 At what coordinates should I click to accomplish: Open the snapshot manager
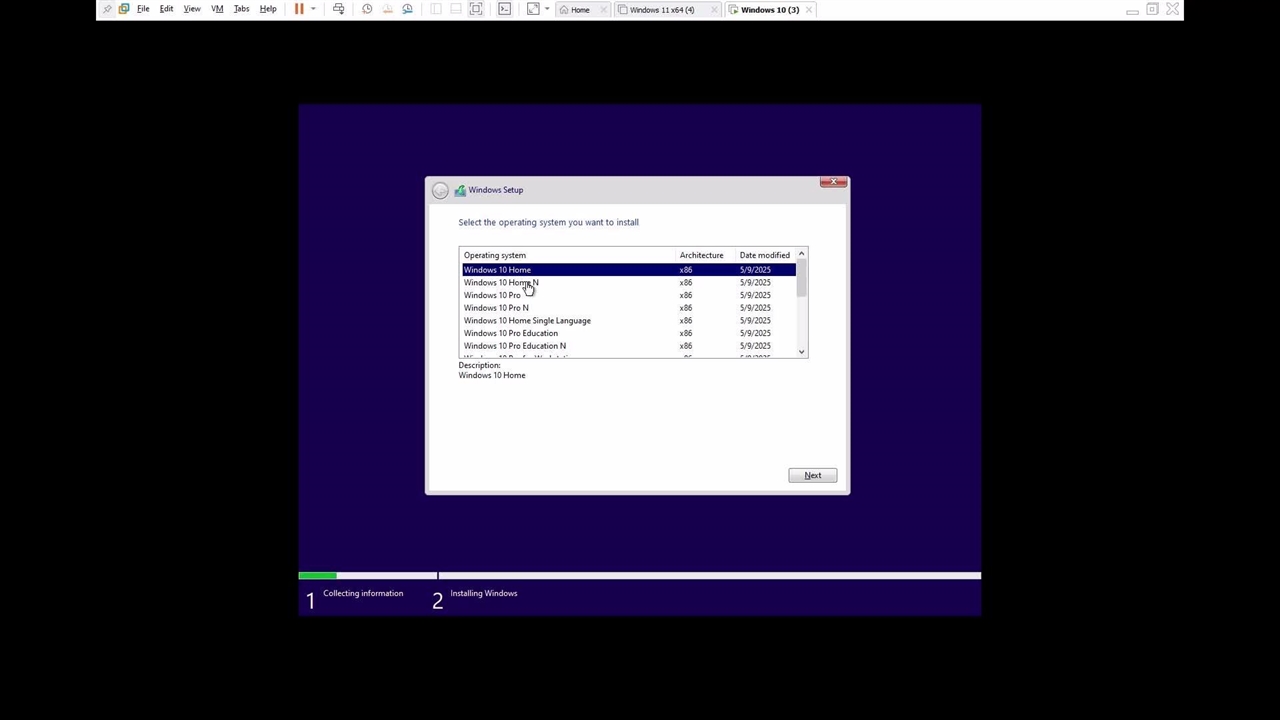(407, 9)
